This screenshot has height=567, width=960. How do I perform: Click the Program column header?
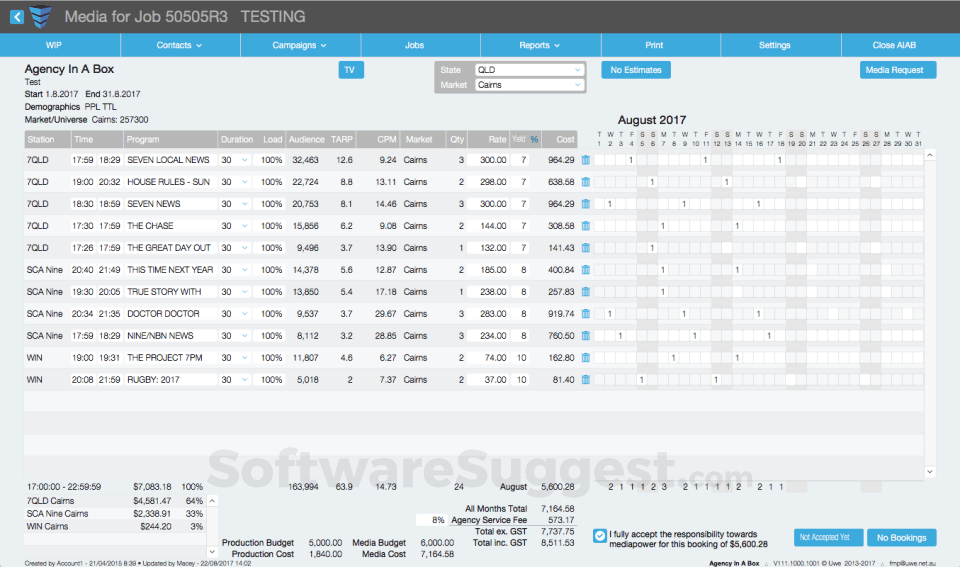[x=170, y=140]
